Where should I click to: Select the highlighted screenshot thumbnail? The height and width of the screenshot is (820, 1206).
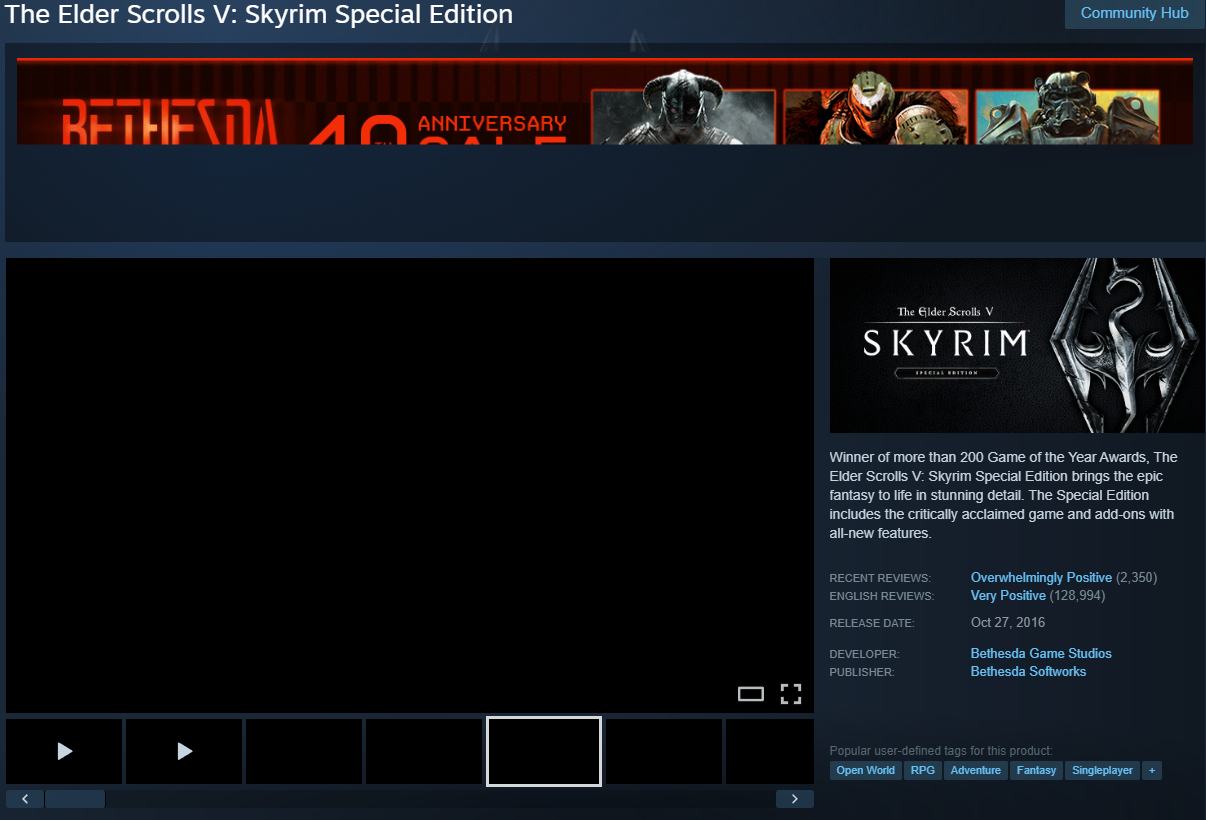(x=544, y=751)
